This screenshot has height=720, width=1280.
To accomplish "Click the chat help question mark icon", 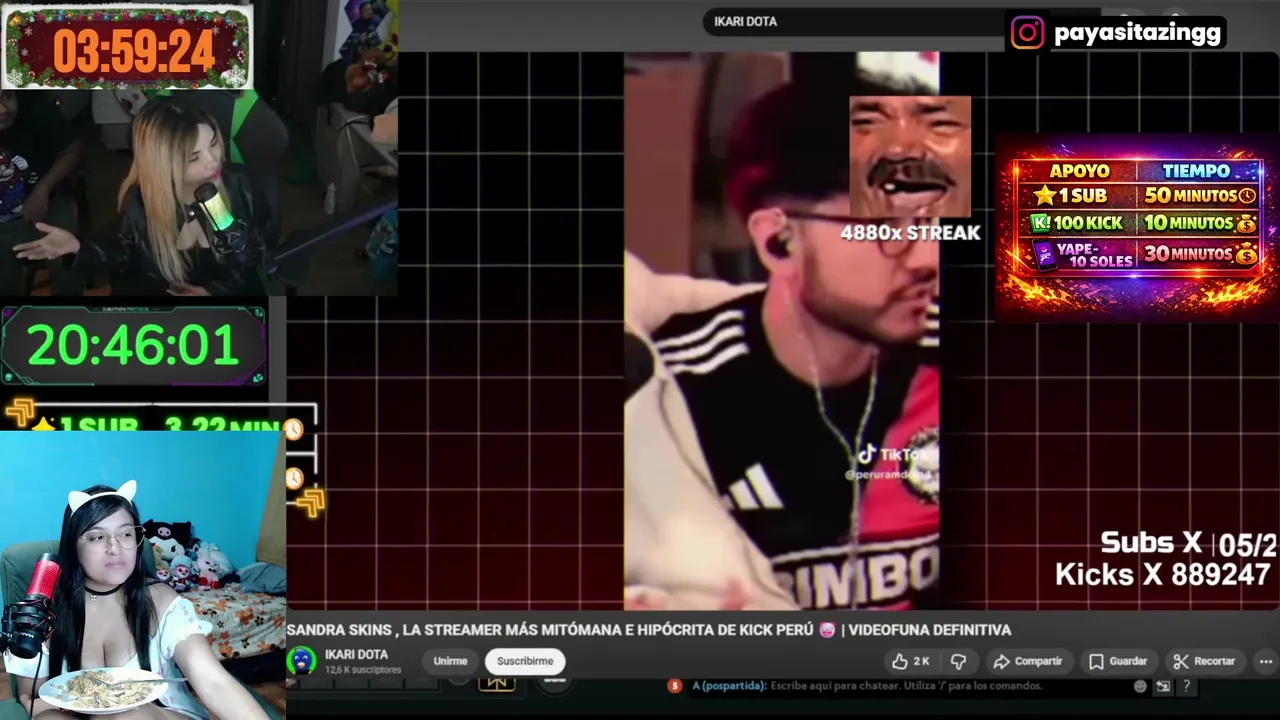I will coord(1186,686).
